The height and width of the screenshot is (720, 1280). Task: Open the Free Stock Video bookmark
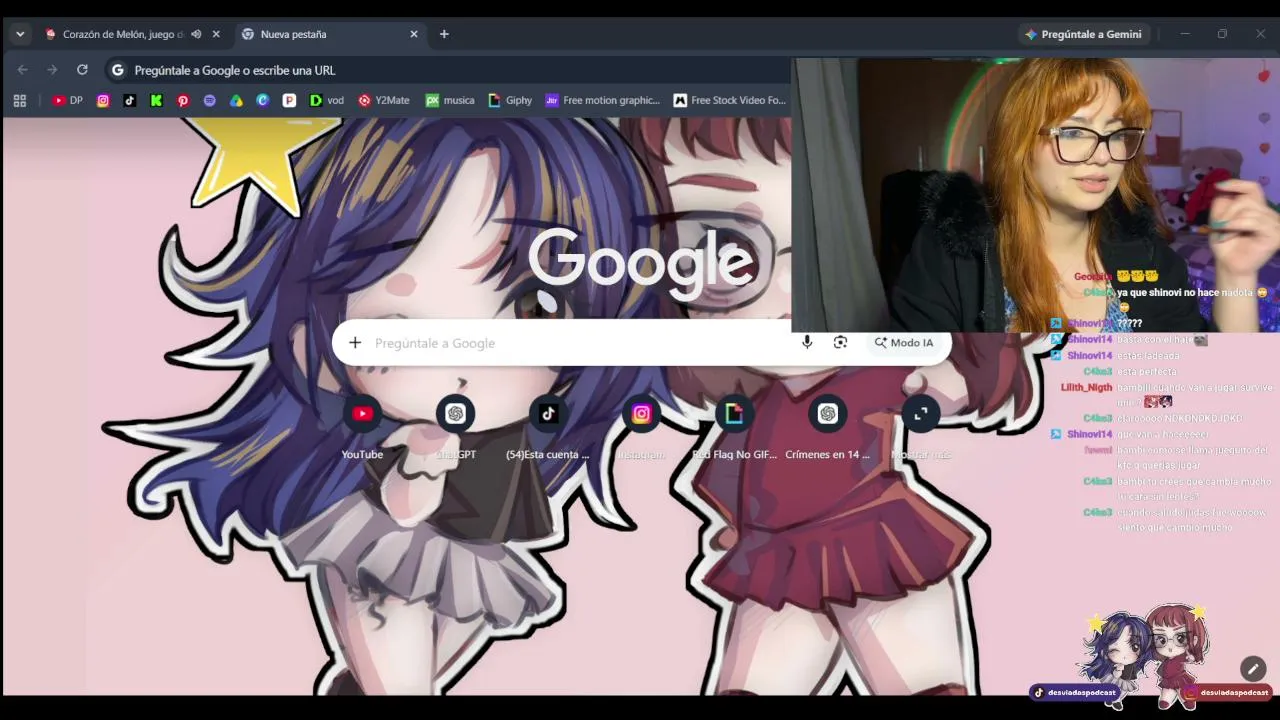(730, 100)
